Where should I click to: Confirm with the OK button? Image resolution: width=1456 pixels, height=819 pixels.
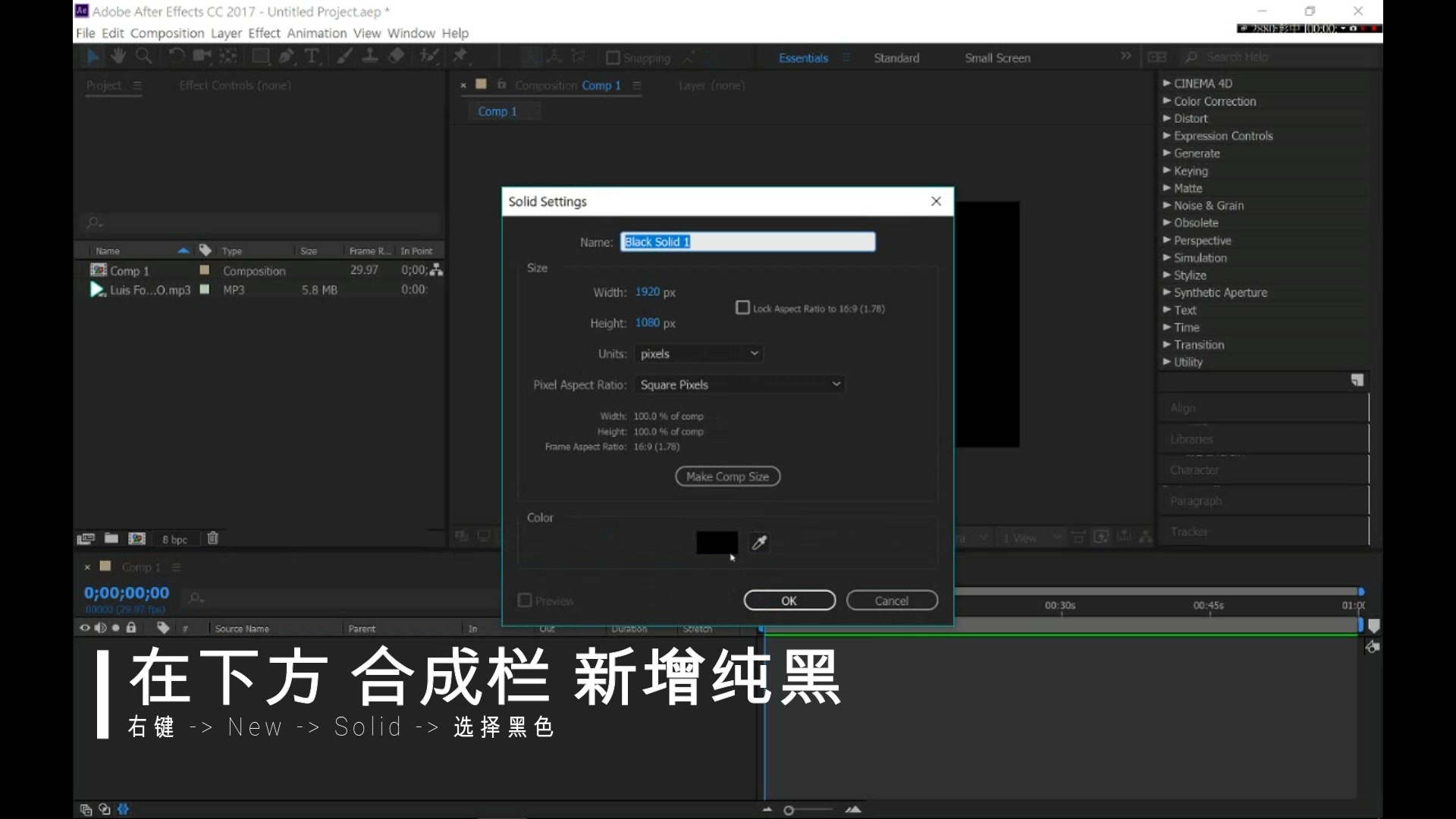[789, 601]
